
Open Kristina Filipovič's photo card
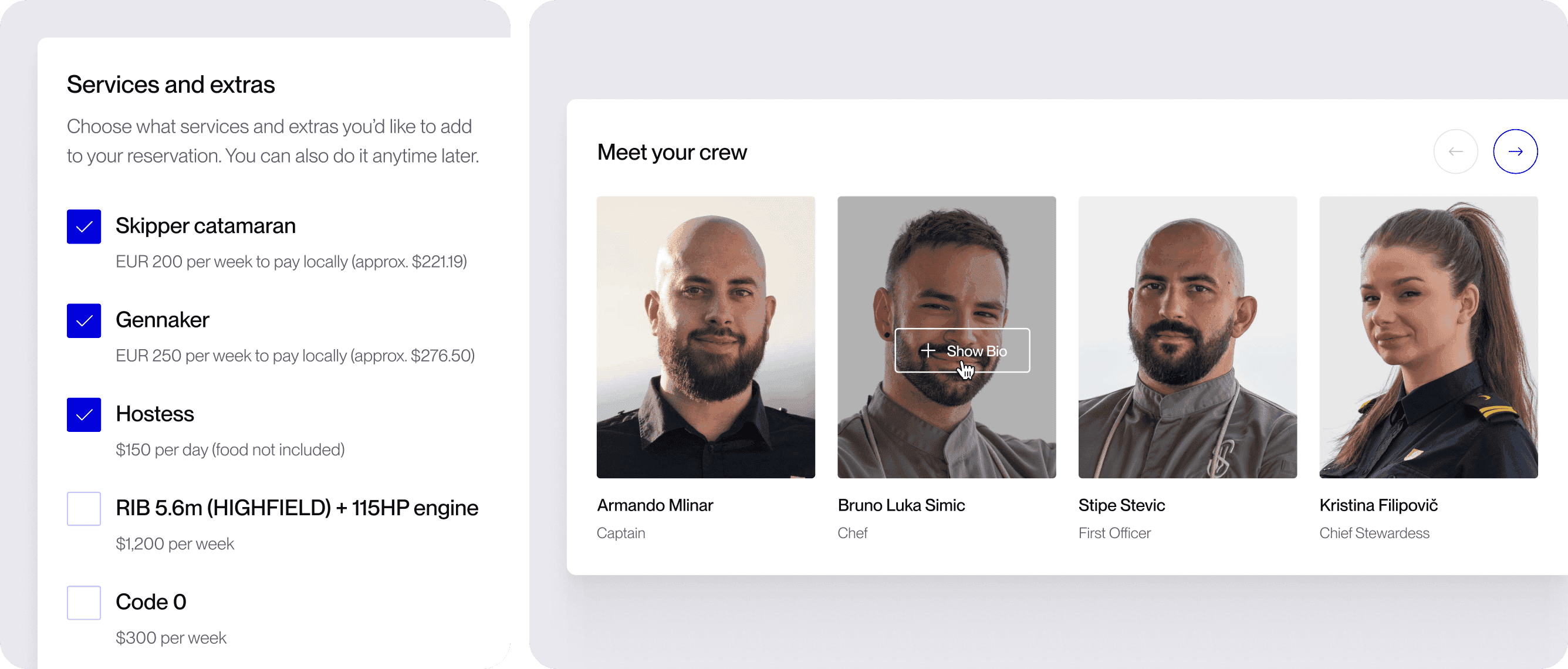tap(1428, 337)
